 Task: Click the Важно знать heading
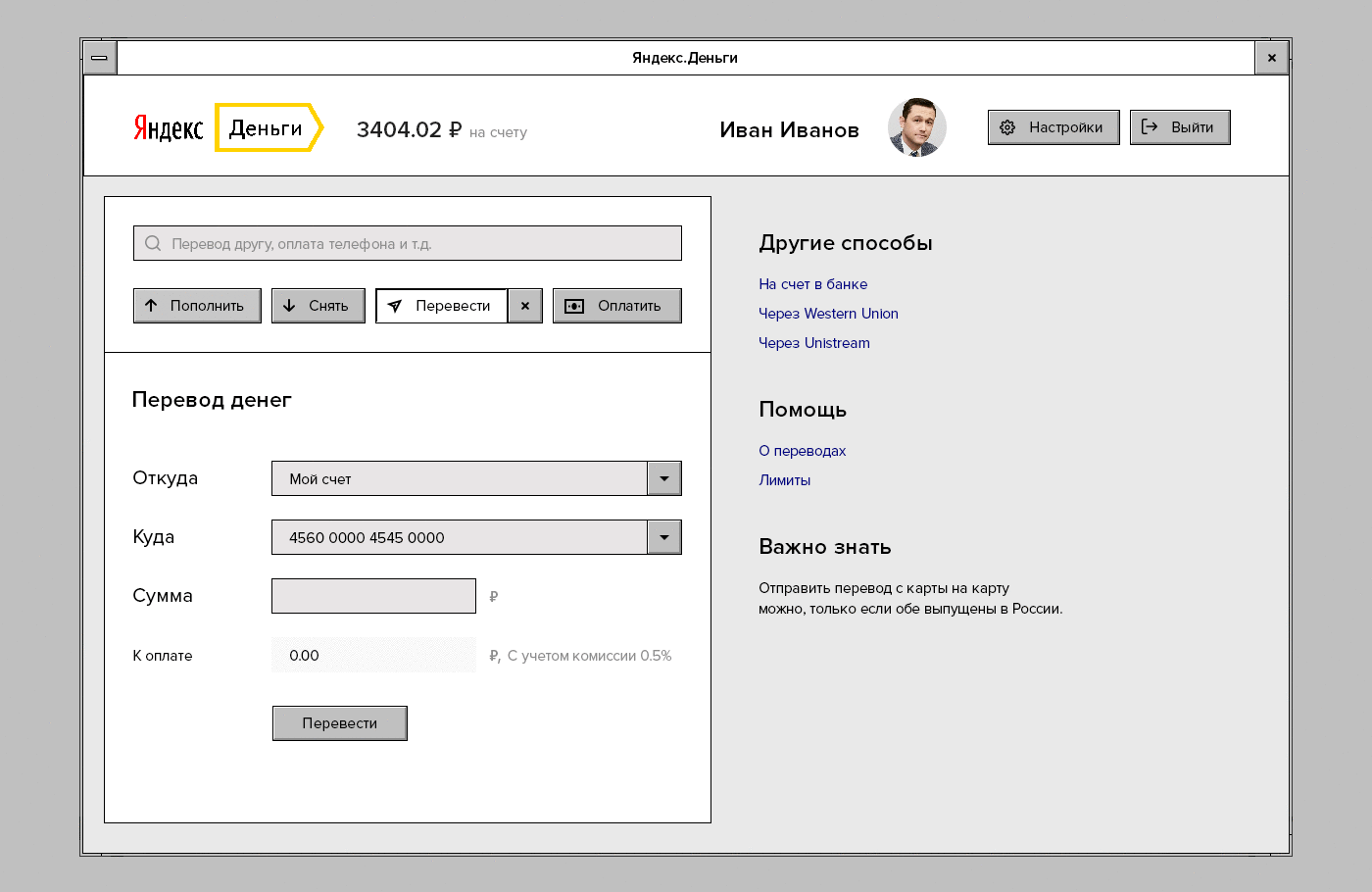(825, 547)
